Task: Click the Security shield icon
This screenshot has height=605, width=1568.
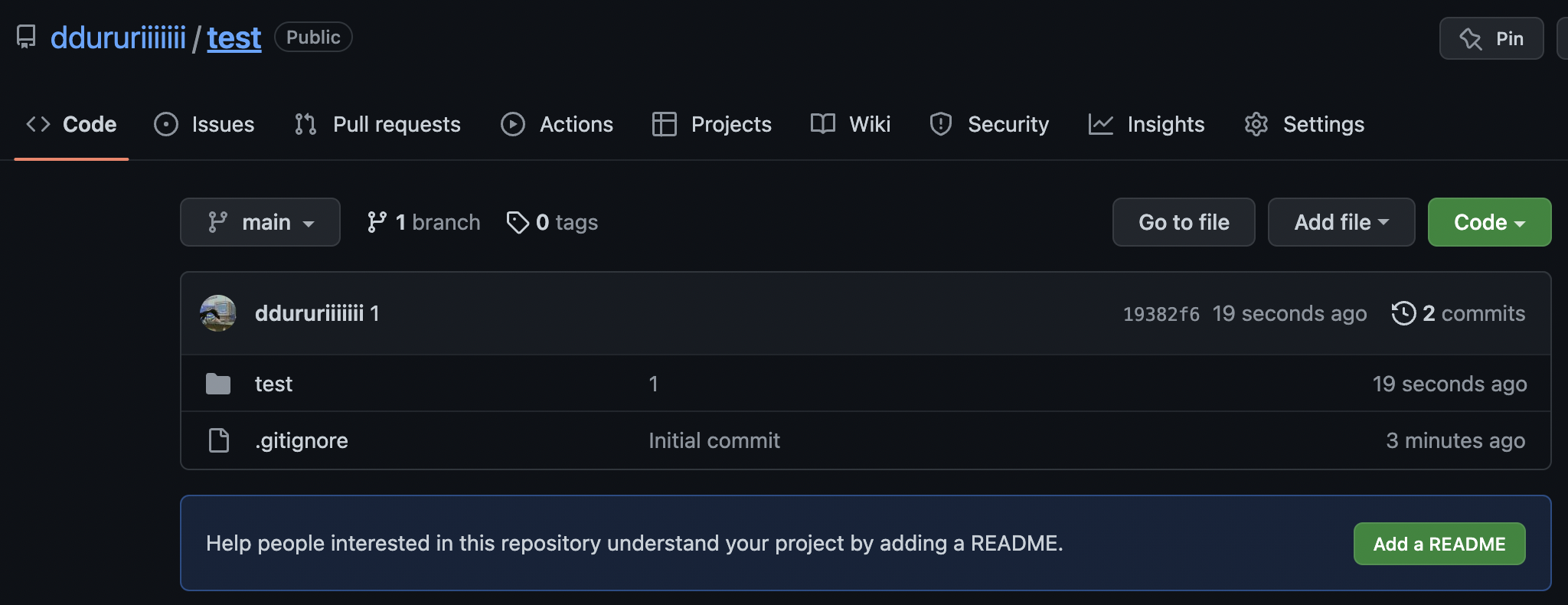Action: (x=941, y=124)
